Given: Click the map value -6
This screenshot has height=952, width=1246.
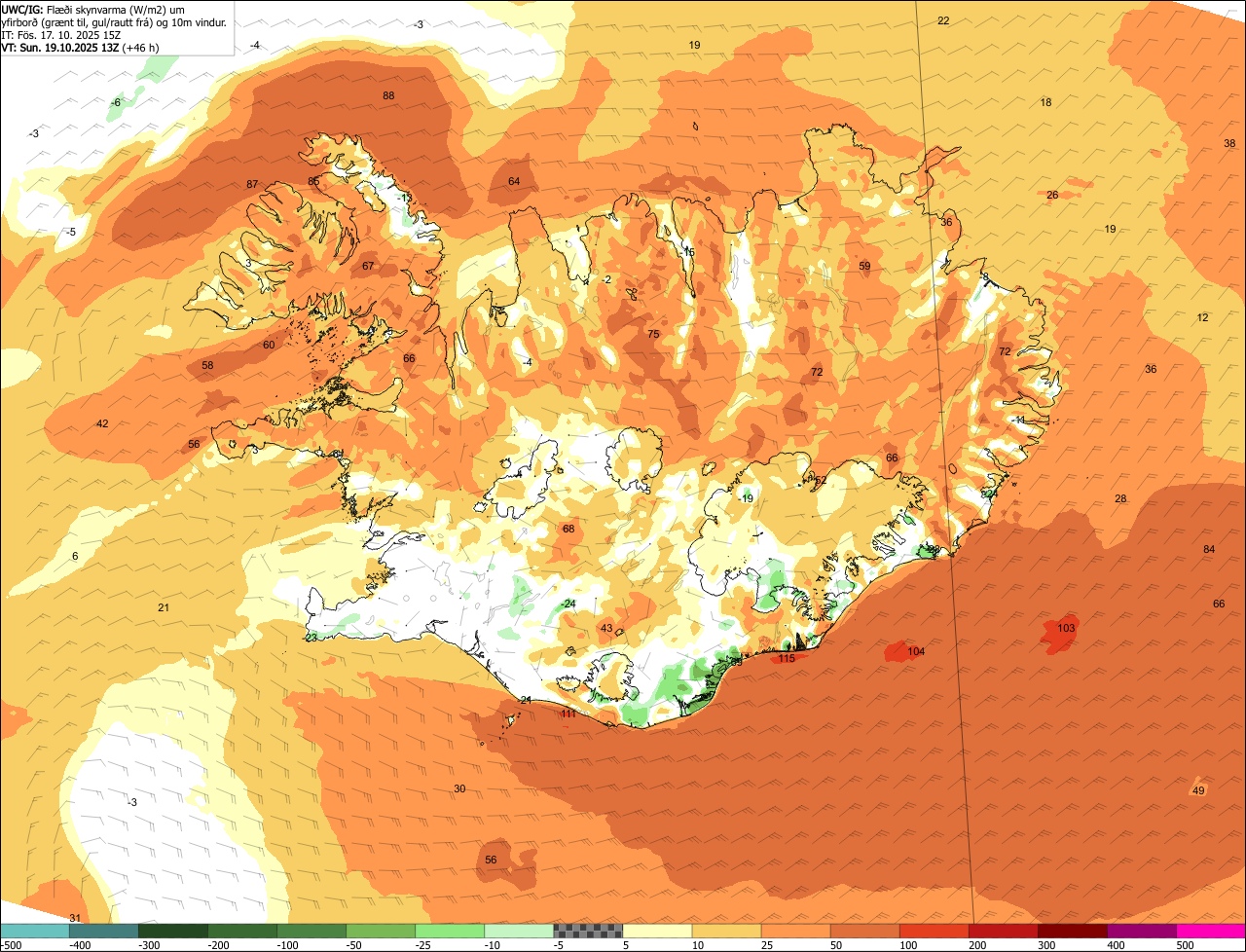Looking at the screenshot, I should pyautogui.click(x=116, y=102).
